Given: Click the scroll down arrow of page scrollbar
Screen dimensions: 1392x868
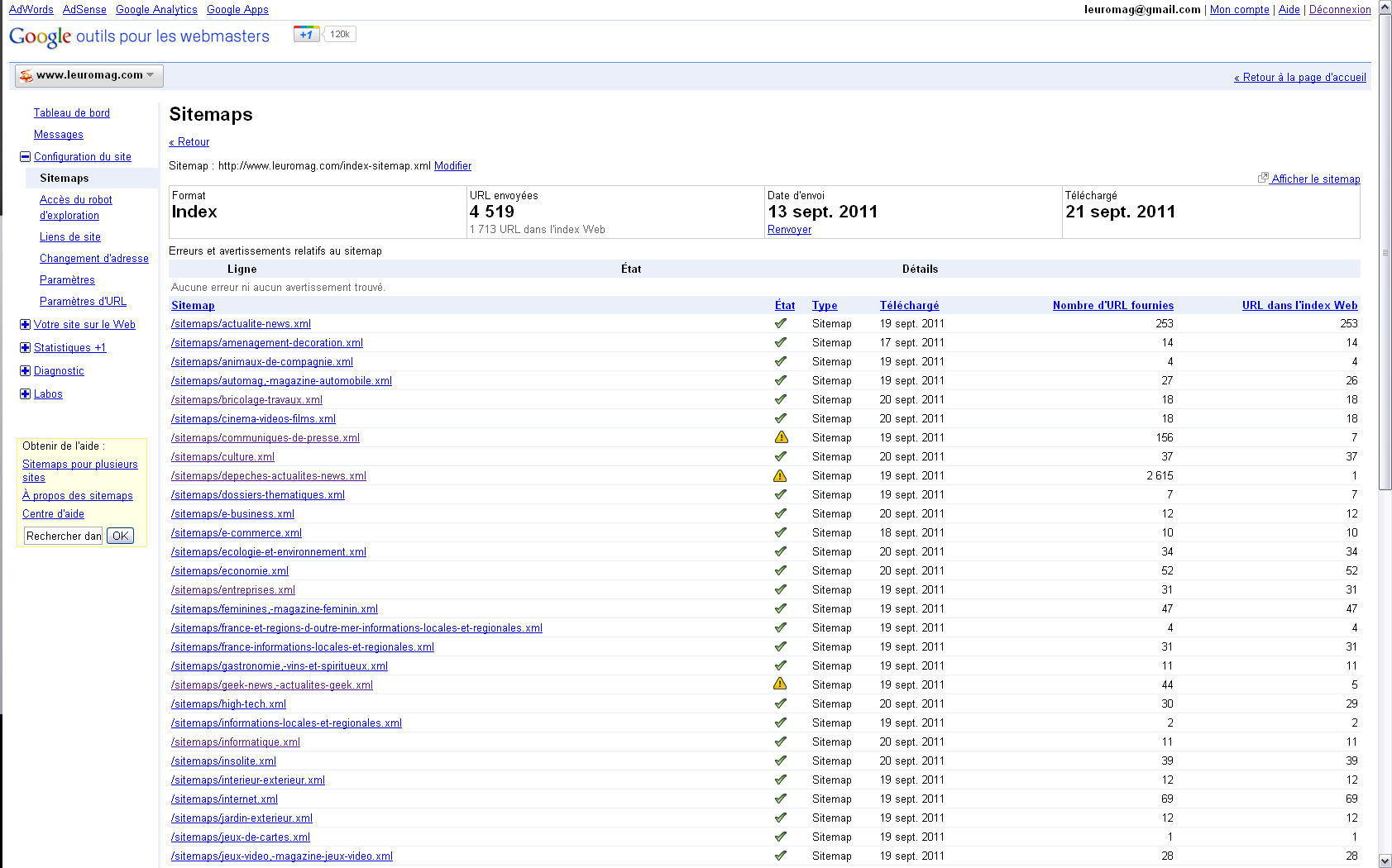Looking at the screenshot, I should [1385, 861].
